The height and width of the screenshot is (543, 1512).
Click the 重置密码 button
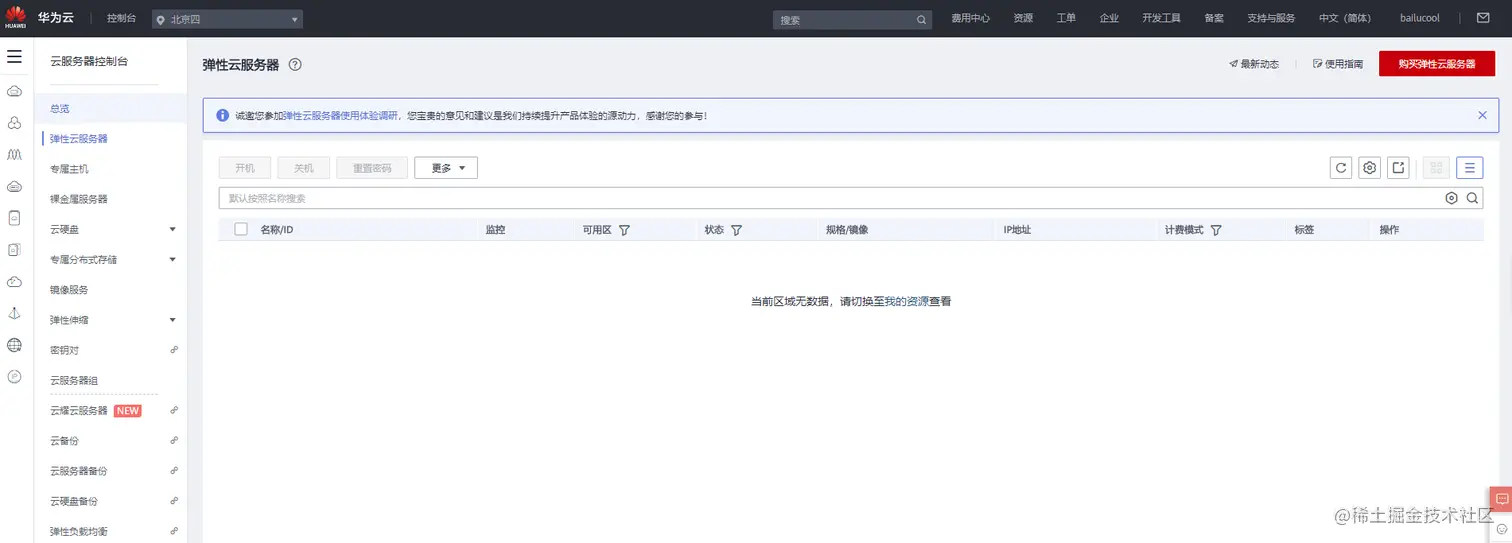372,168
